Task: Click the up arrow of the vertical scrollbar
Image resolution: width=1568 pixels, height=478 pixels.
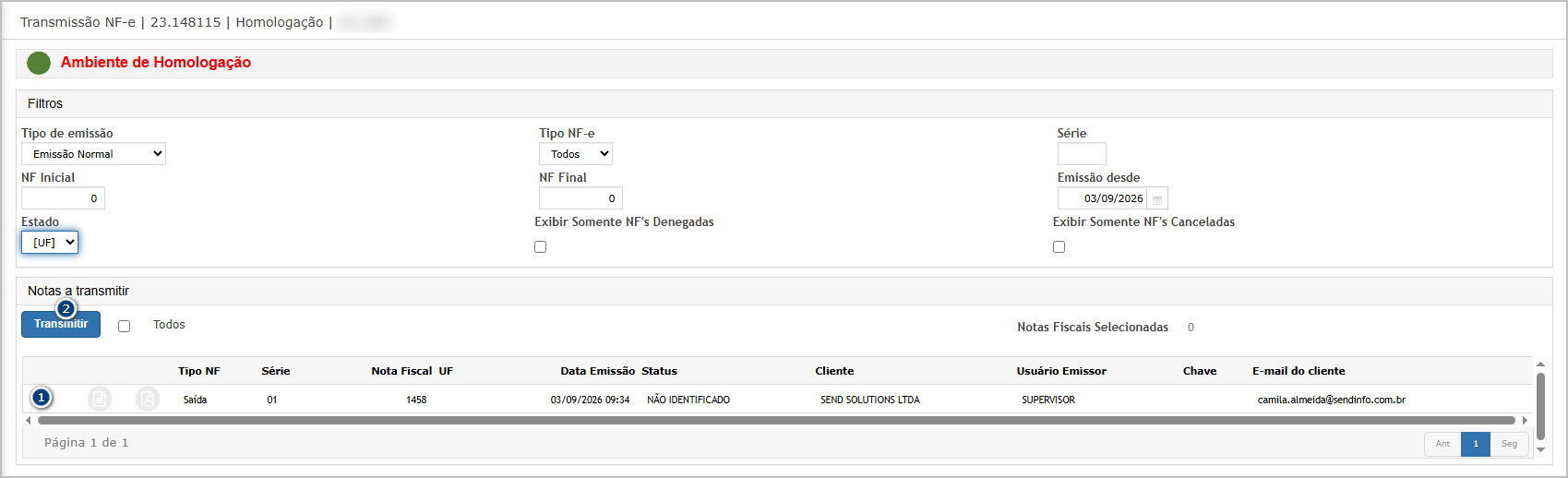Action: (x=1540, y=365)
